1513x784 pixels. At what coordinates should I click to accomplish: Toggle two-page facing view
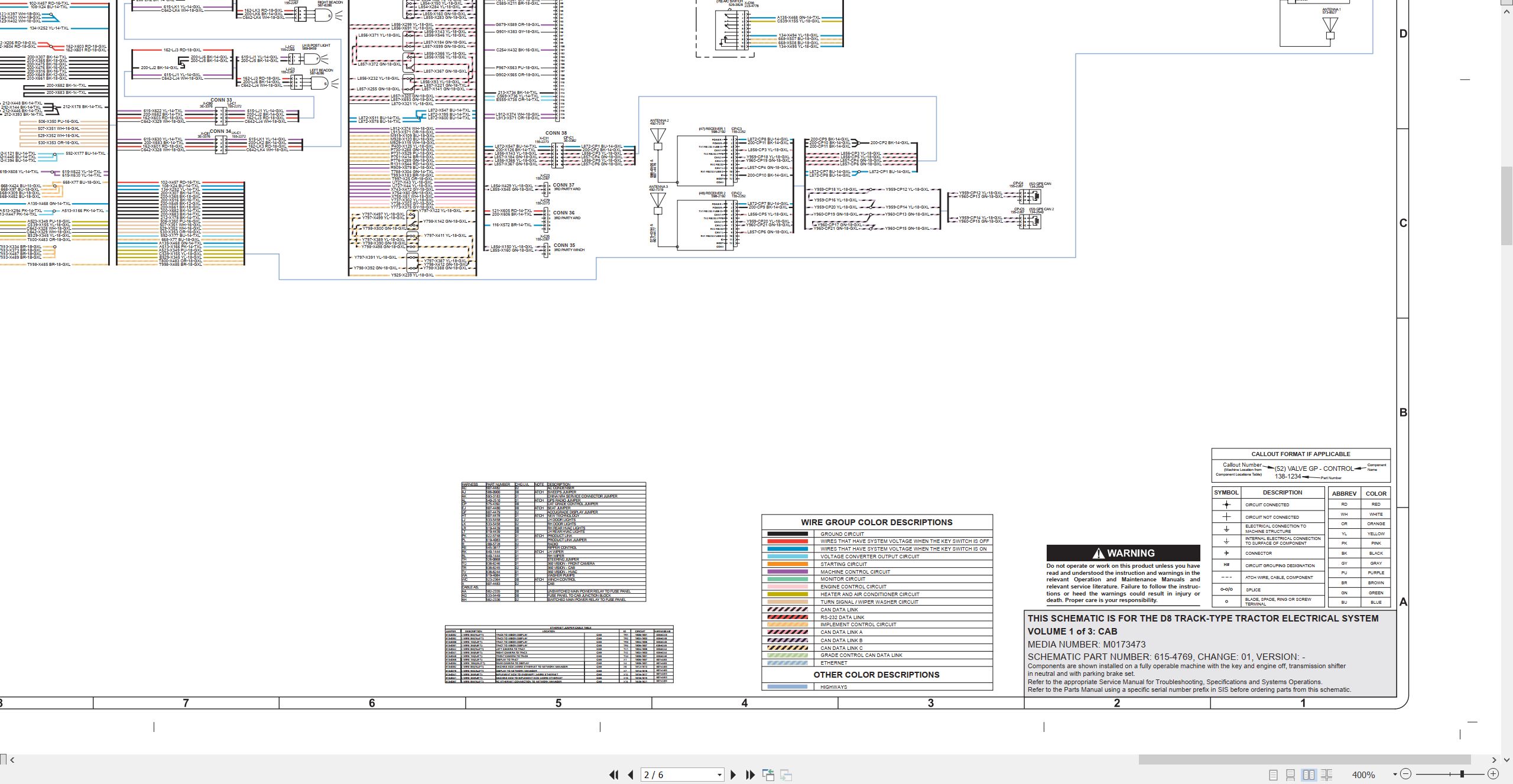click(x=1309, y=775)
